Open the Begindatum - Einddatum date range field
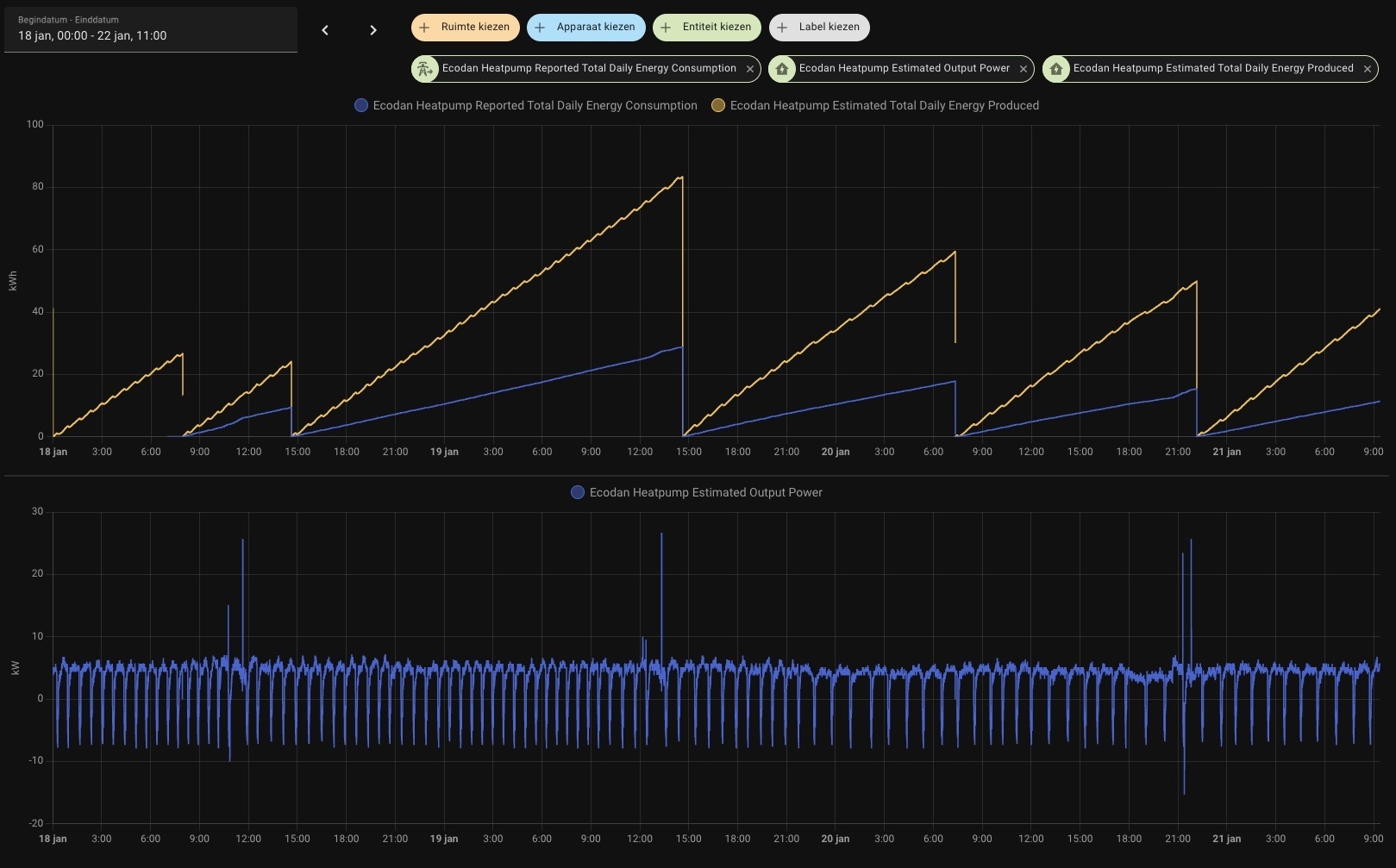This screenshot has height=868, width=1396. [151, 29]
